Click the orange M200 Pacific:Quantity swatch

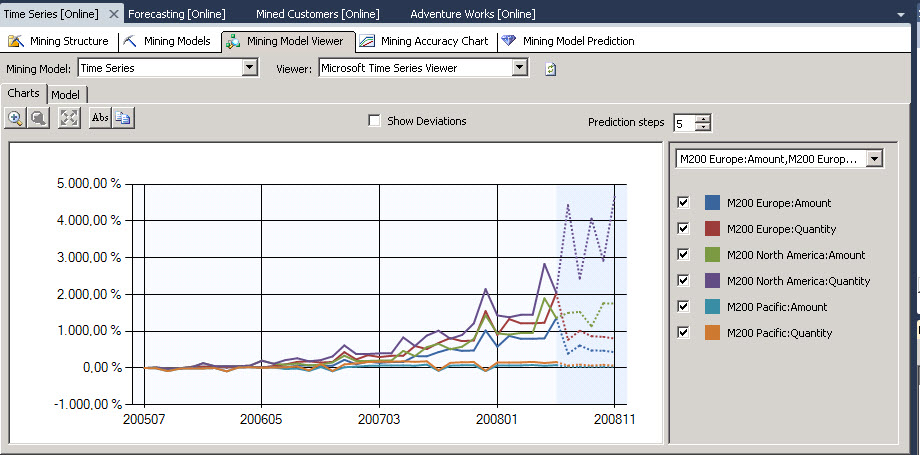tap(712, 332)
